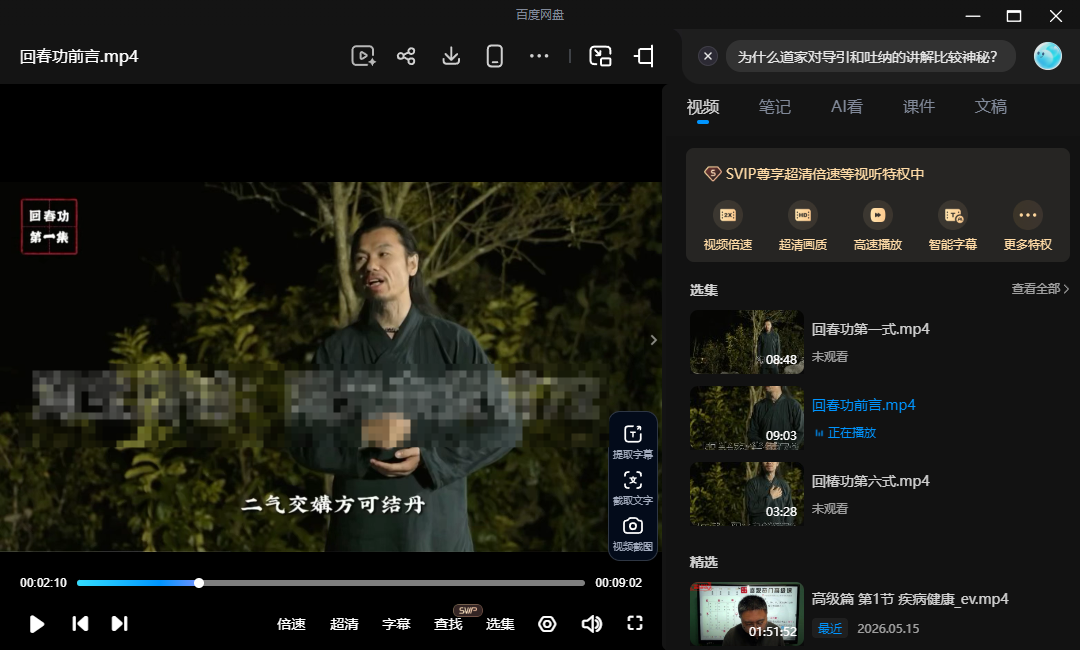The image size is (1080, 650).
Task: Select the 智能字幕 privilege icon
Action: click(x=953, y=215)
